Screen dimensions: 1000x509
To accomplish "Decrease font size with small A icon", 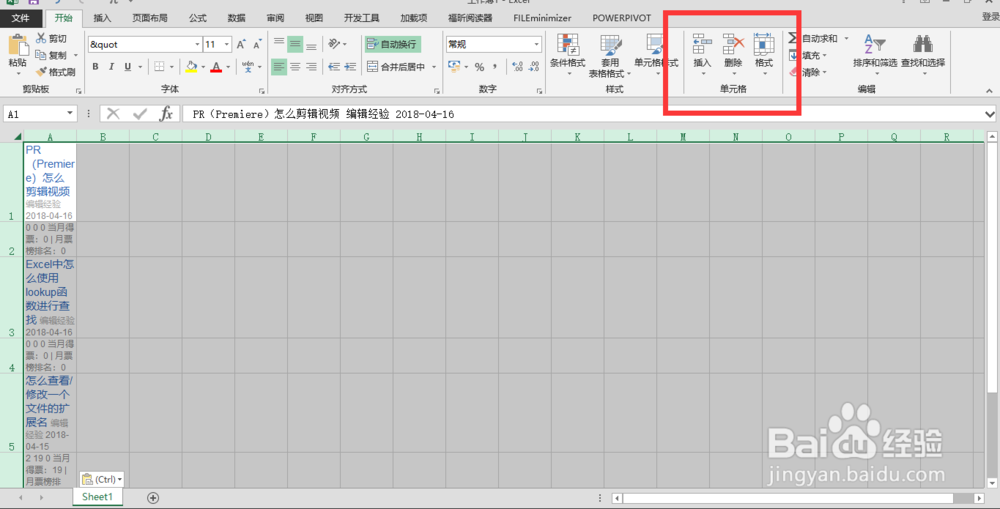I will (257, 44).
